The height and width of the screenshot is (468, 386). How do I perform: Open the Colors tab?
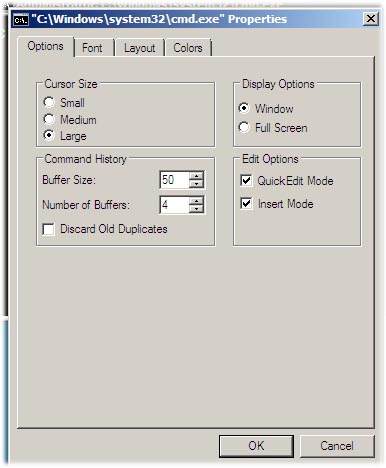(188, 48)
